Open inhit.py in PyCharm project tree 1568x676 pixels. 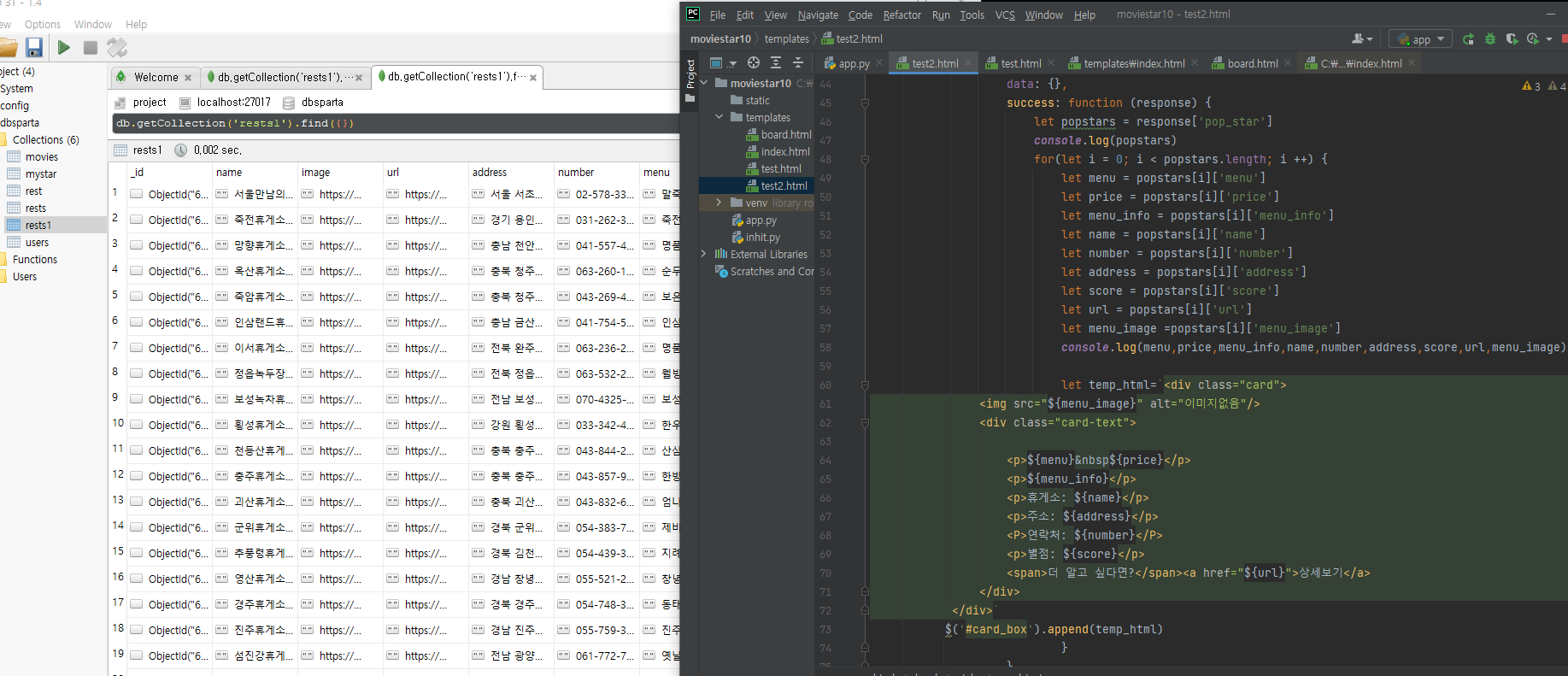point(762,237)
